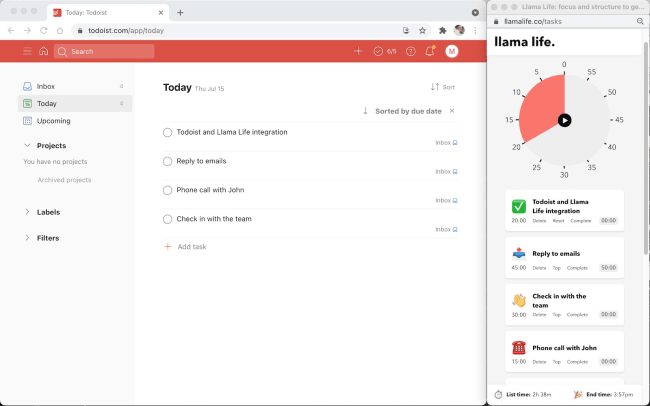Open the help question mark icon
650x406 pixels.
click(410, 51)
